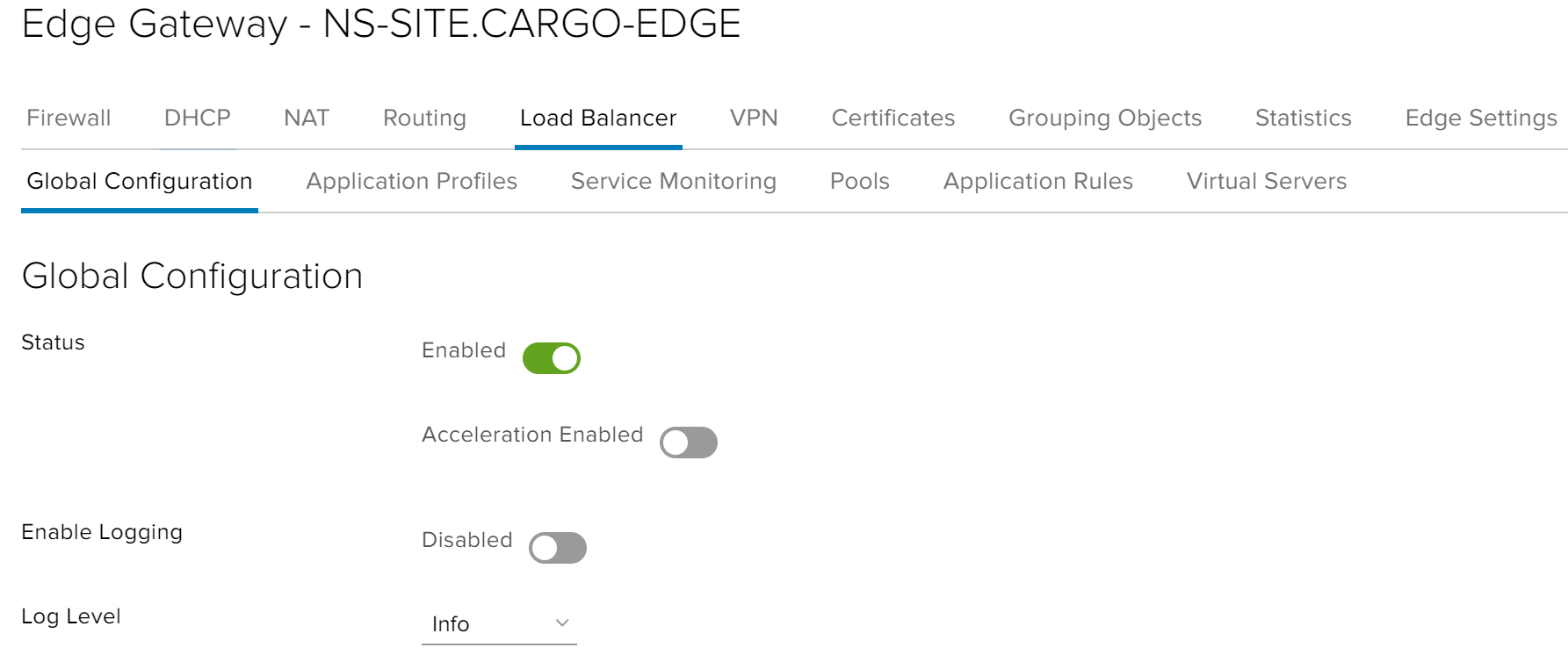The image size is (1568, 655).
Task: Toggle the load balancer Enabled status switch
Action: 551,358
